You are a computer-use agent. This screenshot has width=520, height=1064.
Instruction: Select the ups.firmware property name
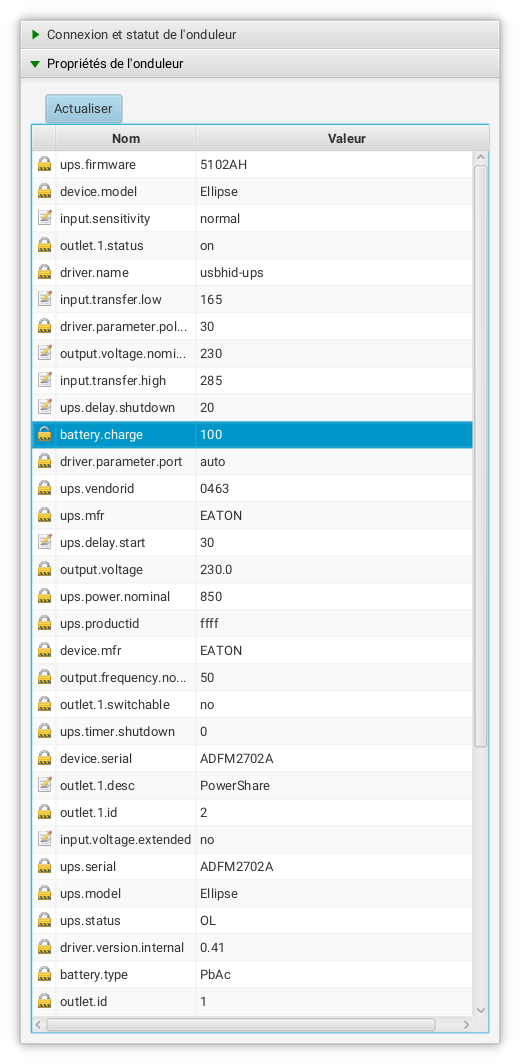point(98,164)
